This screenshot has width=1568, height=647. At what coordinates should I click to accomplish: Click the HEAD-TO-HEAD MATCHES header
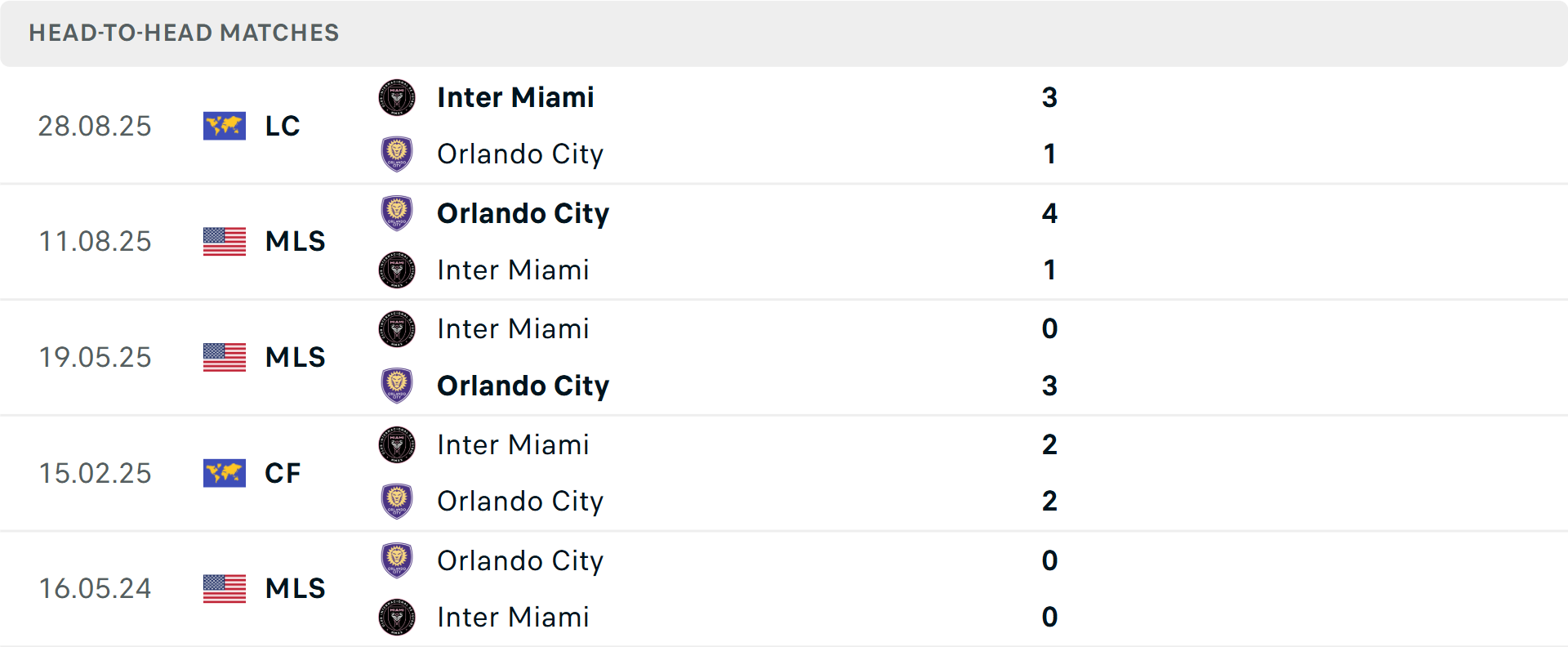coord(184,33)
